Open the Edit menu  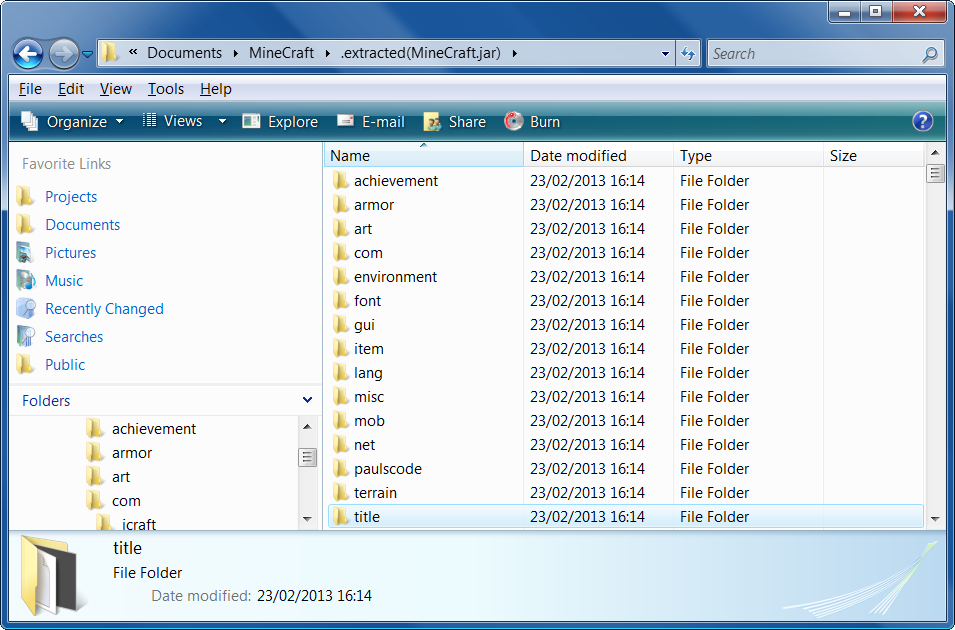(x=71, y=89)
